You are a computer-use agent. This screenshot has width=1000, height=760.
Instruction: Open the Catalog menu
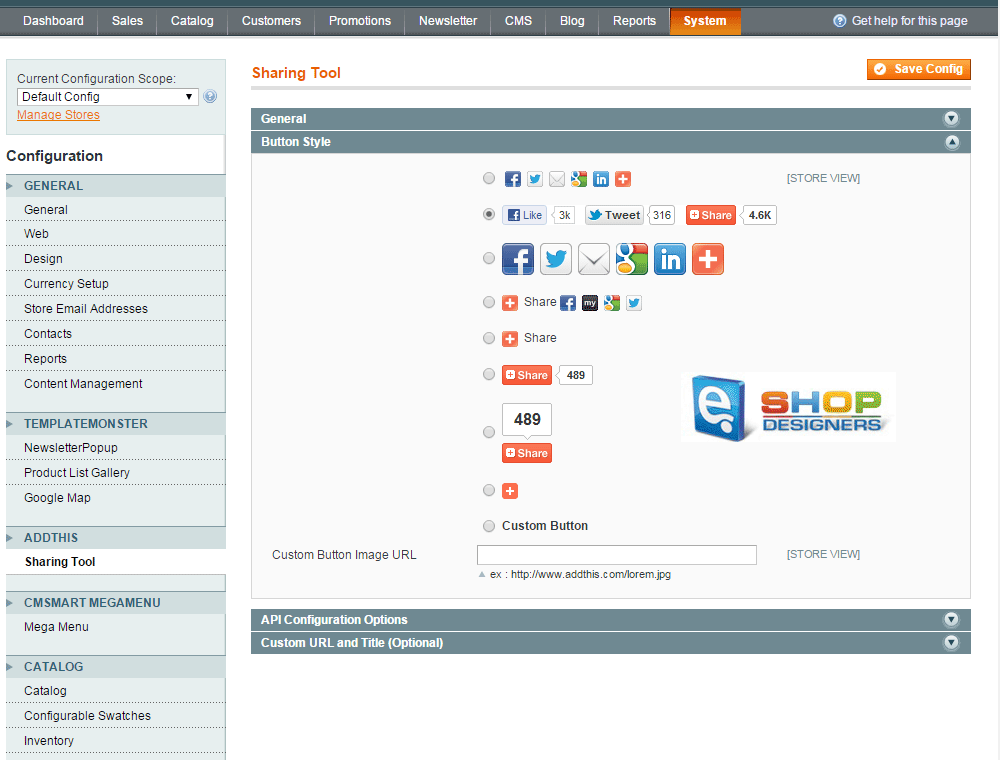point(192,21)
